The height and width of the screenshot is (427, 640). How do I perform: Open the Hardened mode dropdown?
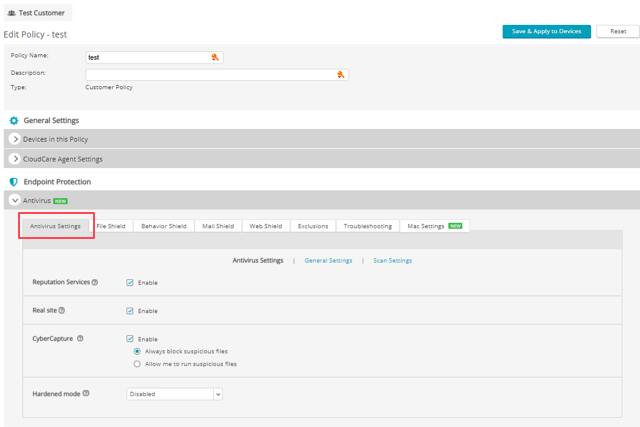[175, 394]
